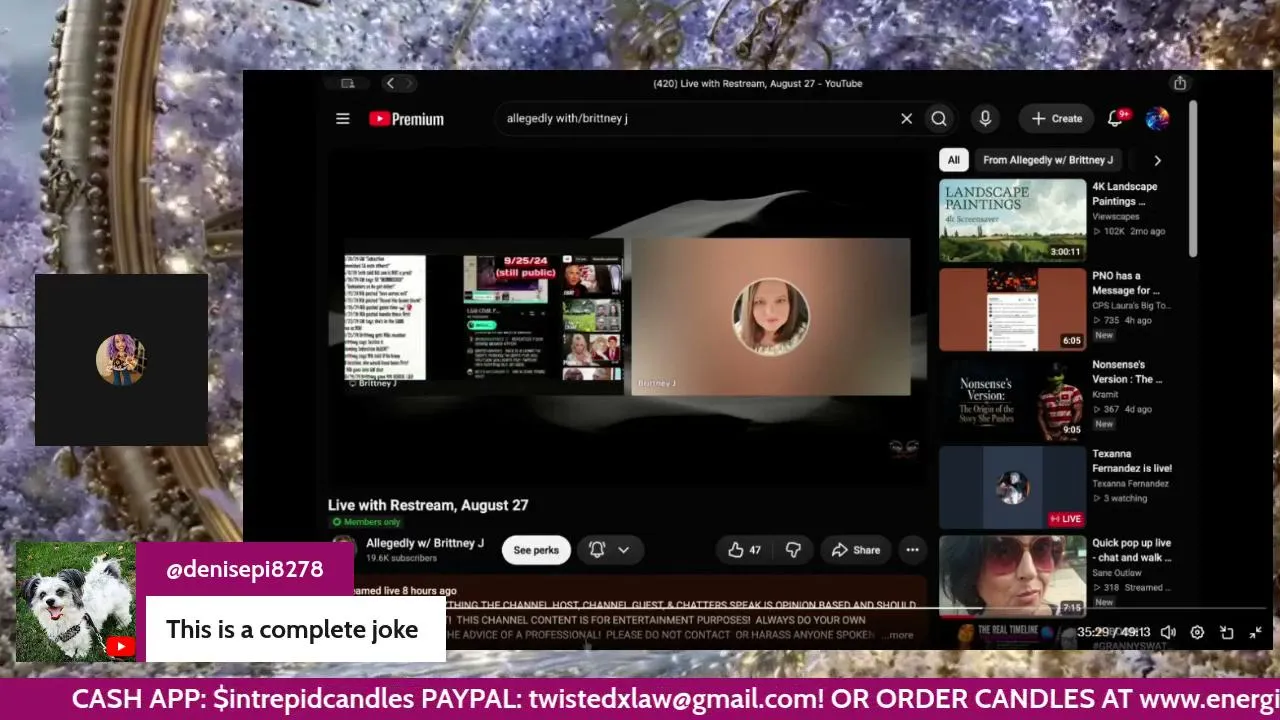
Task: Click the outer player miniplayer icon
Action: 1227,632
